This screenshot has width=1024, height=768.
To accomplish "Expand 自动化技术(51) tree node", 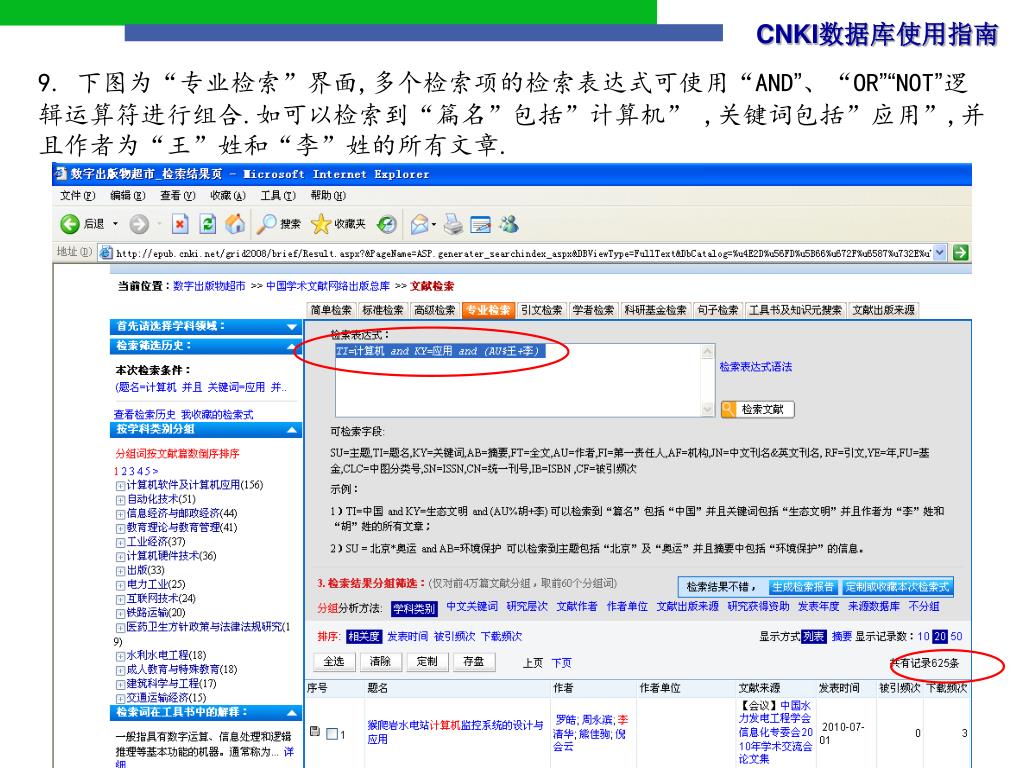I will [x=120, y=500].
